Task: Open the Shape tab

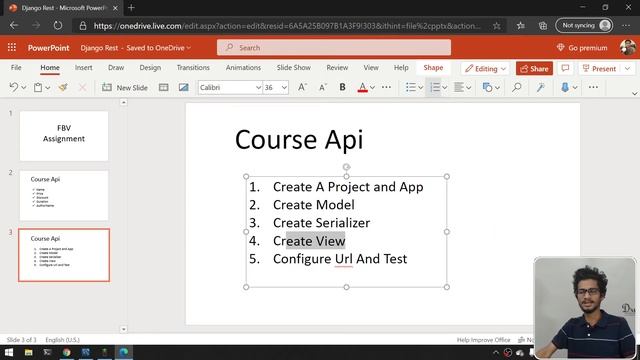Action: [433, 68]
